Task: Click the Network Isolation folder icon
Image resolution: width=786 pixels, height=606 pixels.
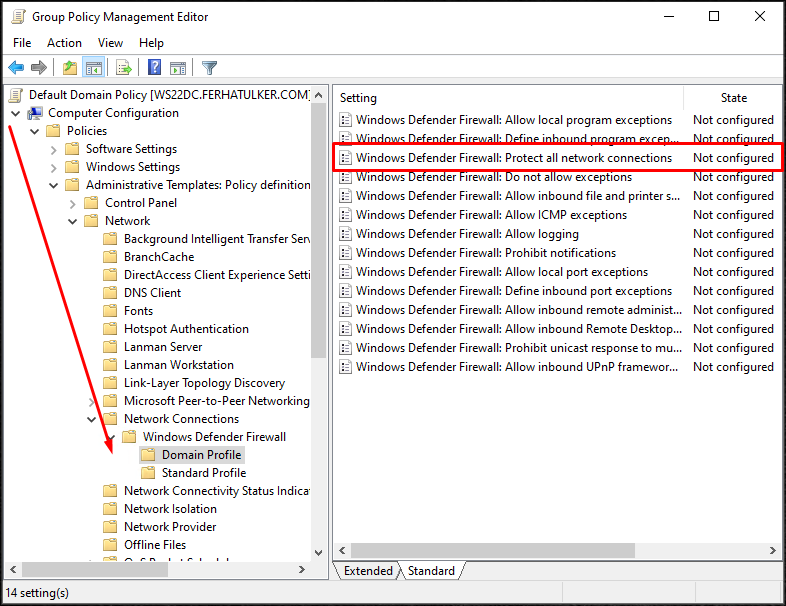Action: tap(110, 509)
